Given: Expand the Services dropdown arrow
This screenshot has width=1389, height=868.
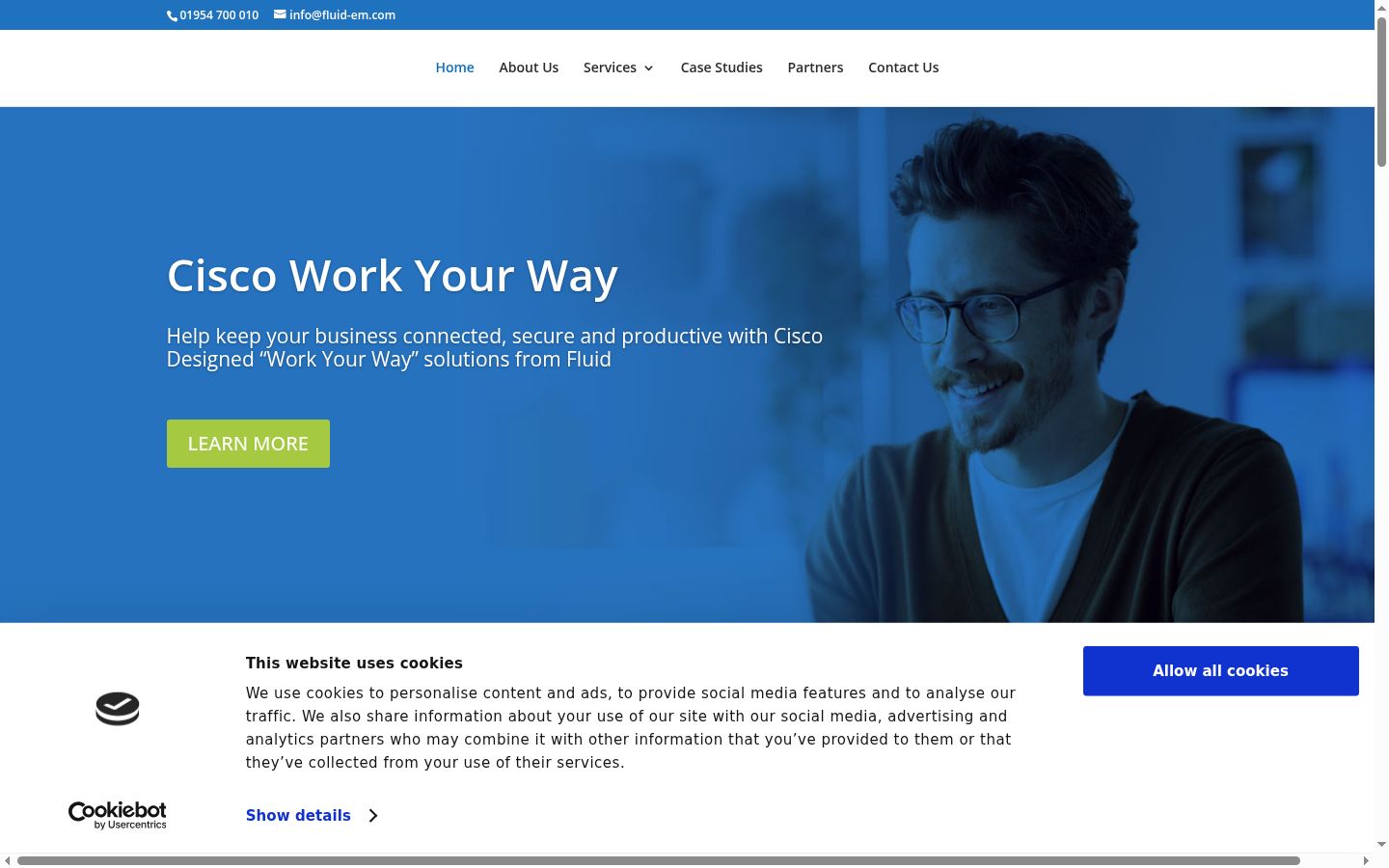Looking at the screenshot, I should click(x=648, y=68).
